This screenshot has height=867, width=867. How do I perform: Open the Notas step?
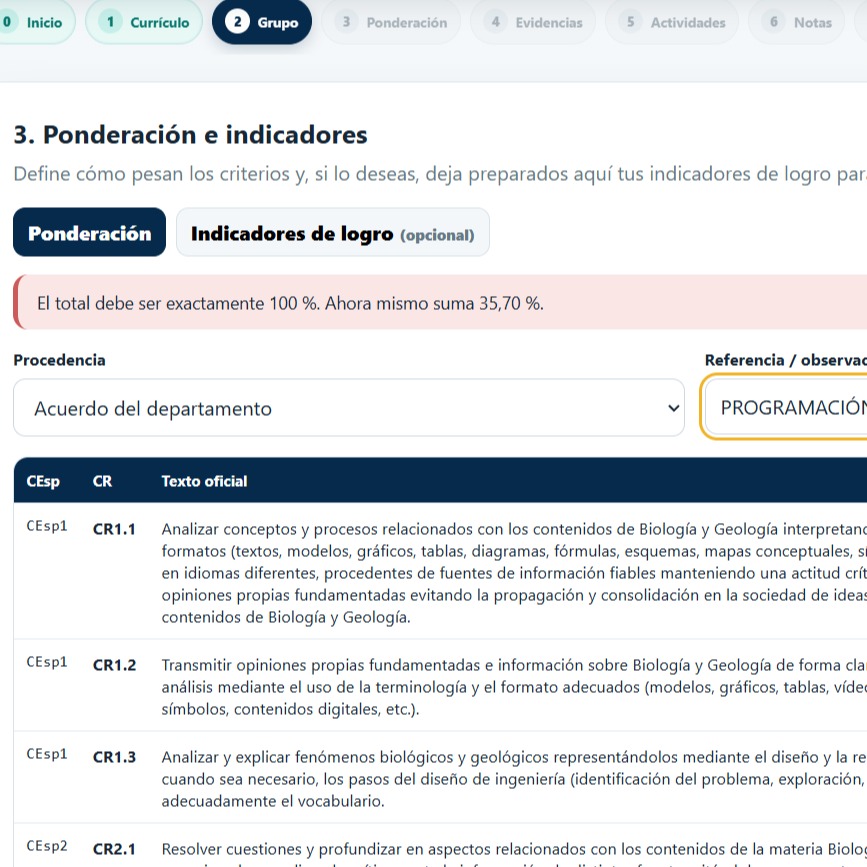tap(796, 22)
